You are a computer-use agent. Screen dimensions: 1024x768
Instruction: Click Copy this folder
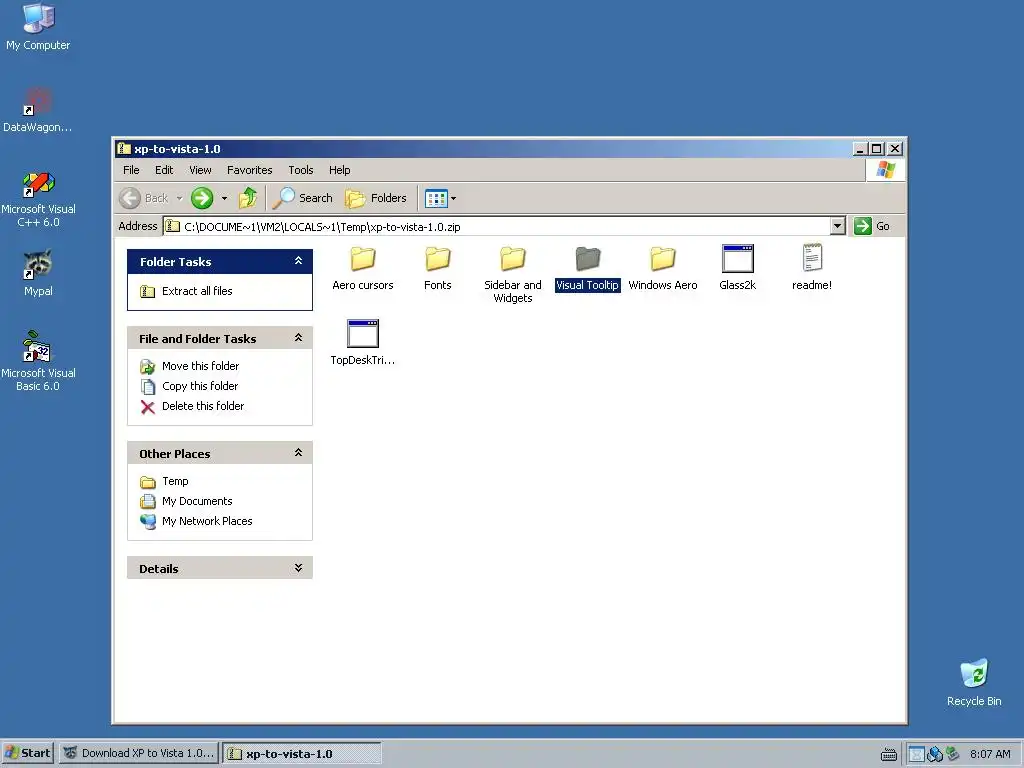(x=189, y=386)
